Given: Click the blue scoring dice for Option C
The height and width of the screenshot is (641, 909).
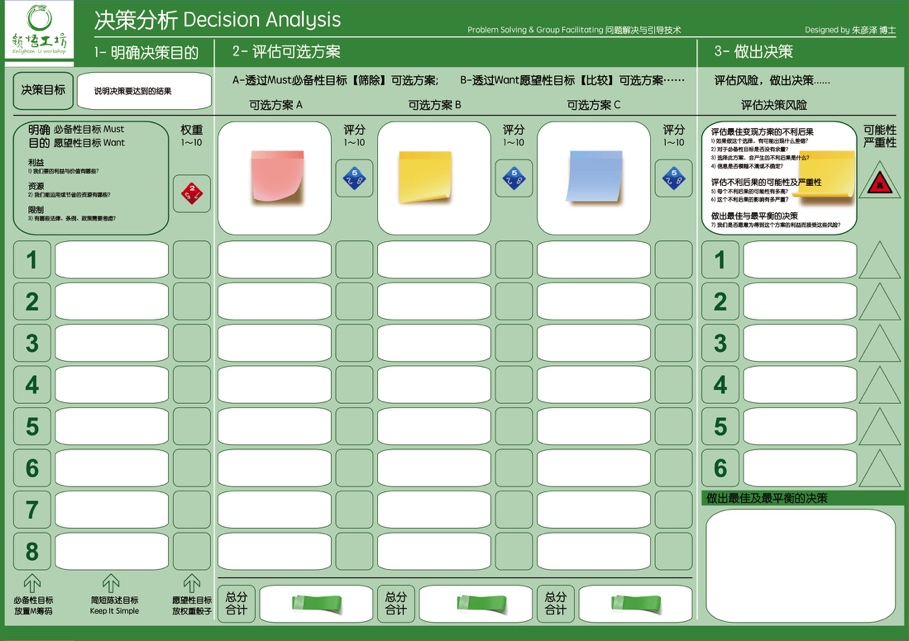Looking at the screenshot, I should tap(673, 179).
